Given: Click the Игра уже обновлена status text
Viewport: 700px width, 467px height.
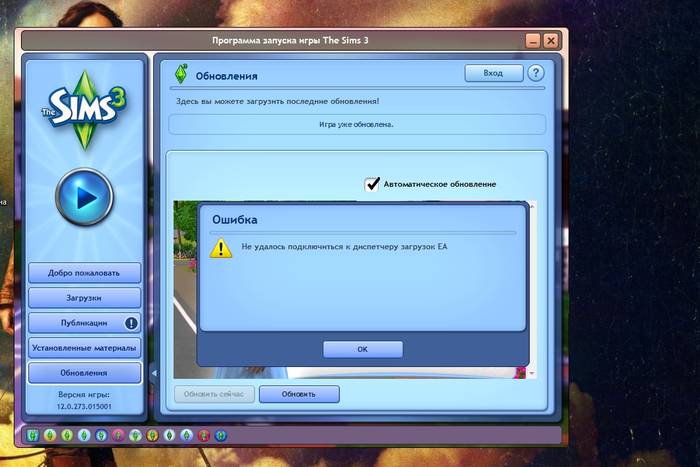Looking at the screenshot, I should point(356,125).
